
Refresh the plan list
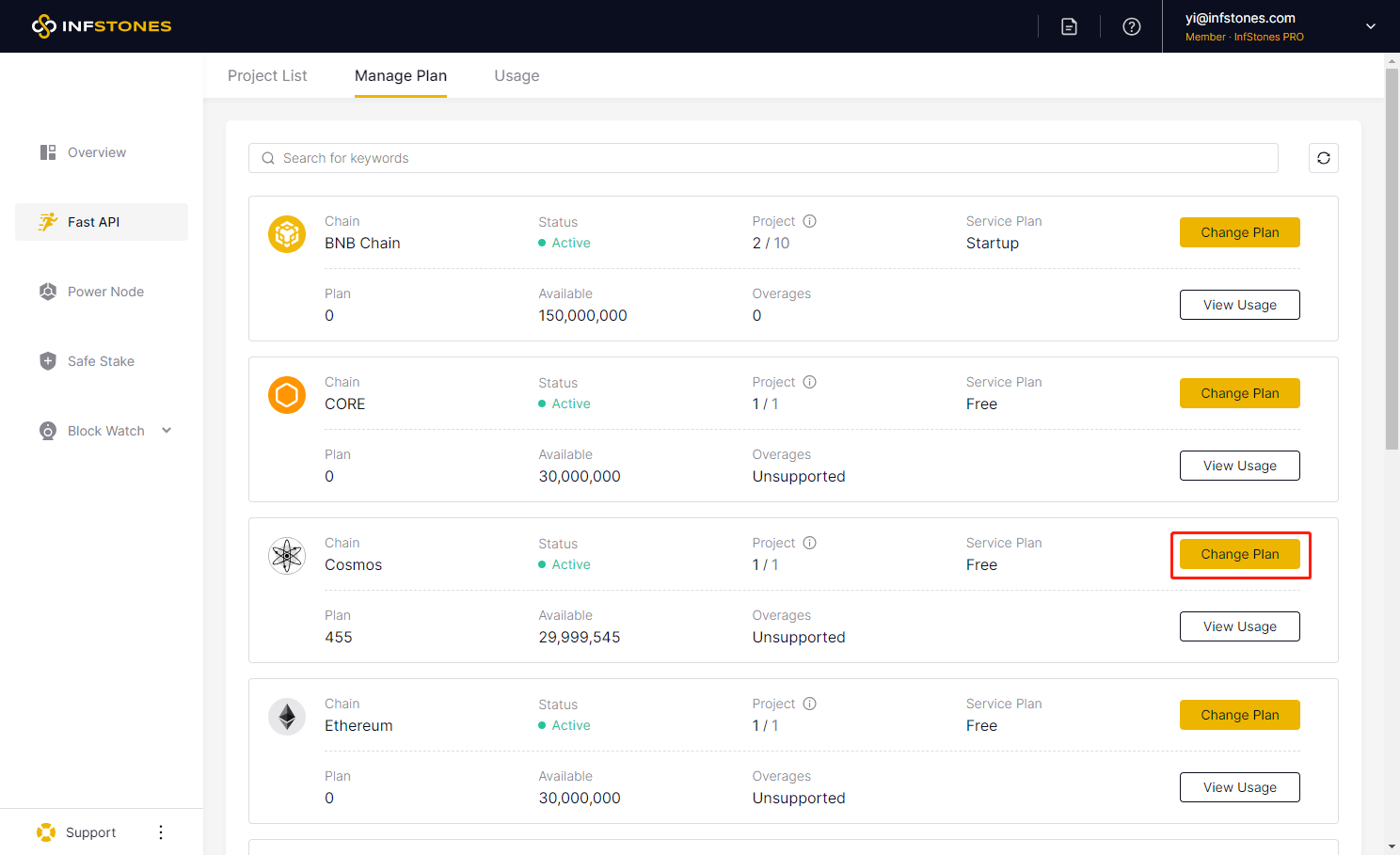click(1324, 158)
